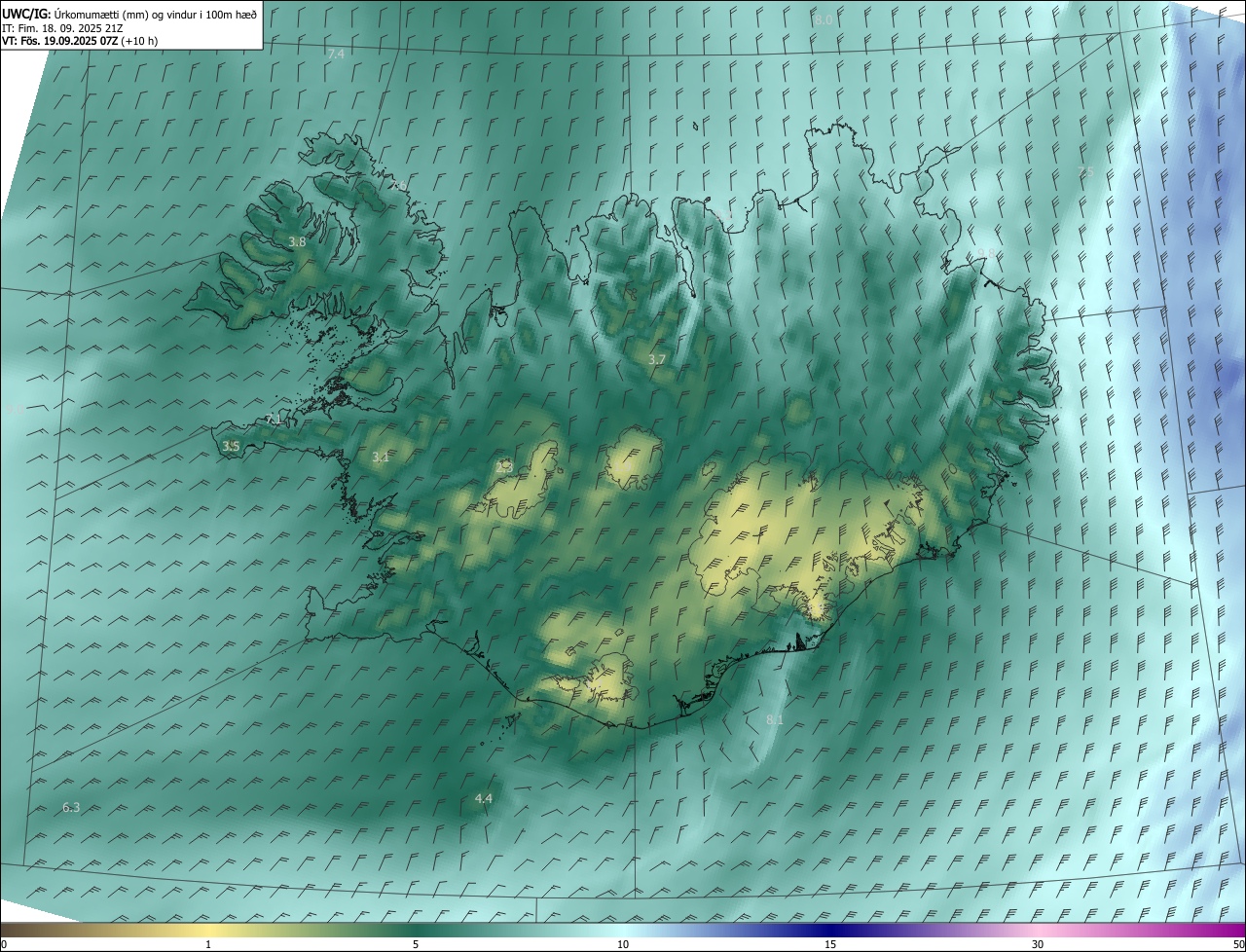
Task: Click the valid time 'VT: Fös. 19.09.2025 07Z'
Action: click(60, 41)
